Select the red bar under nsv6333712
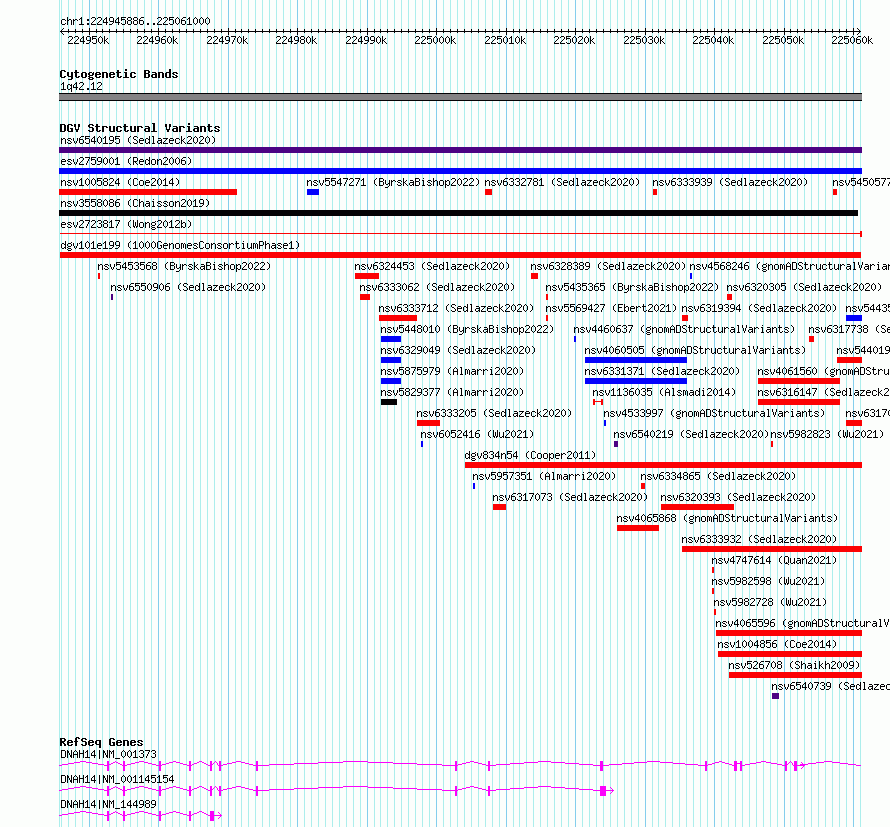This screenshot has width=890, height=827. (x=398, y=318)
